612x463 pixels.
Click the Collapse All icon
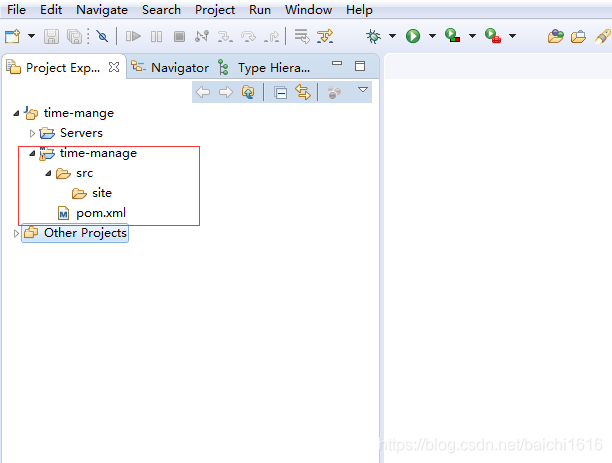tap(280, 93)
